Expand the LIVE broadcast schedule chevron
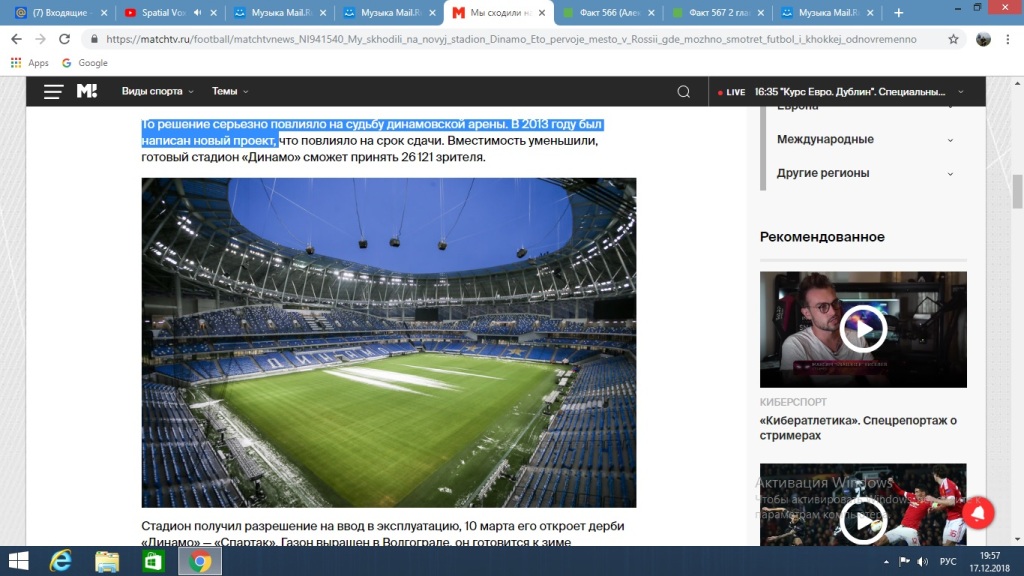The image size is (1024, 576). point(961,92)
